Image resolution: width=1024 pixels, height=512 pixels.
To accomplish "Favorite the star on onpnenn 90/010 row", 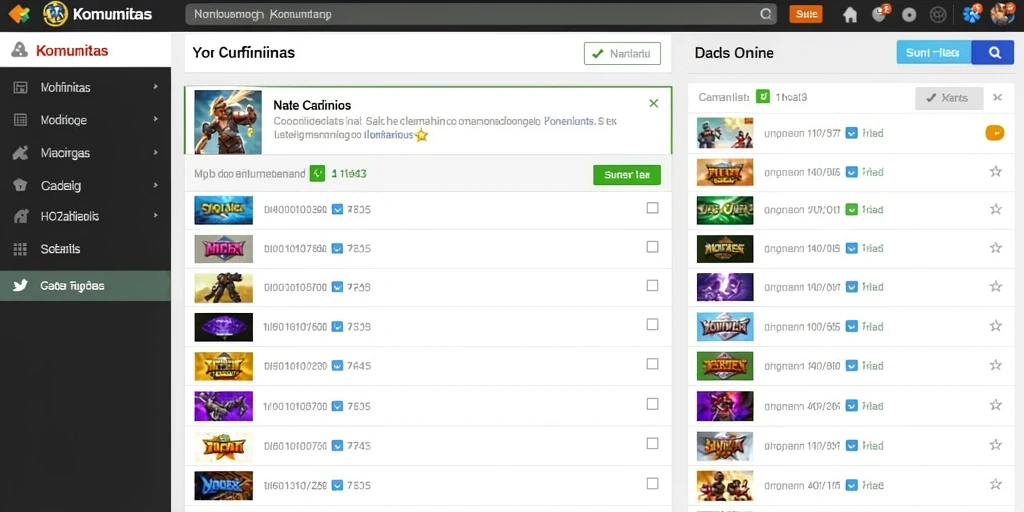I will click(995, 209).
